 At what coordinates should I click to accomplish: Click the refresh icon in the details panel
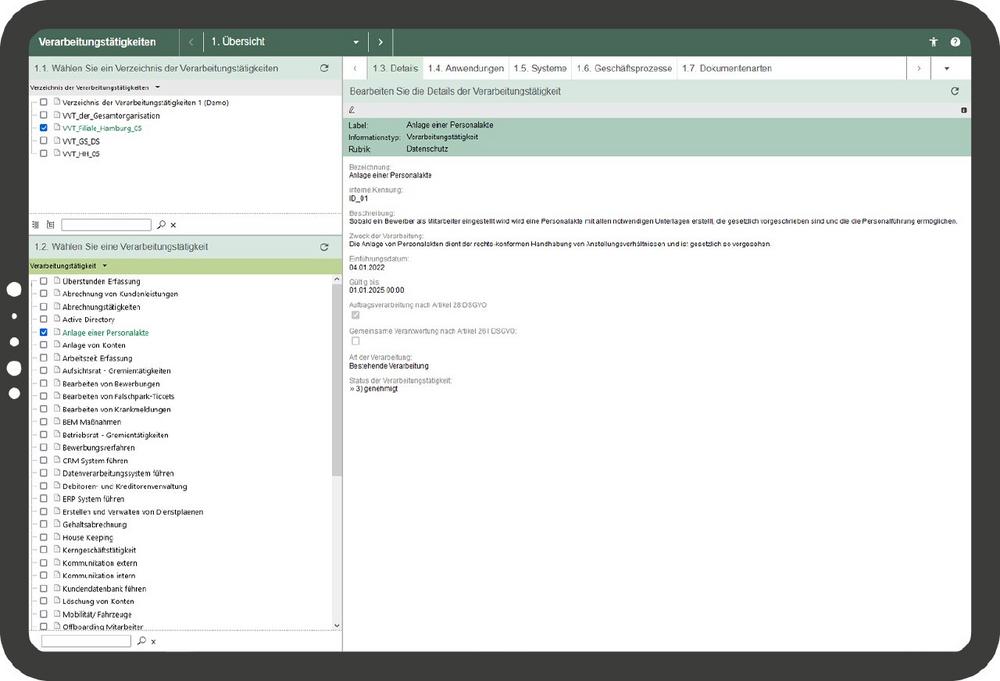(x=955, y=91)
